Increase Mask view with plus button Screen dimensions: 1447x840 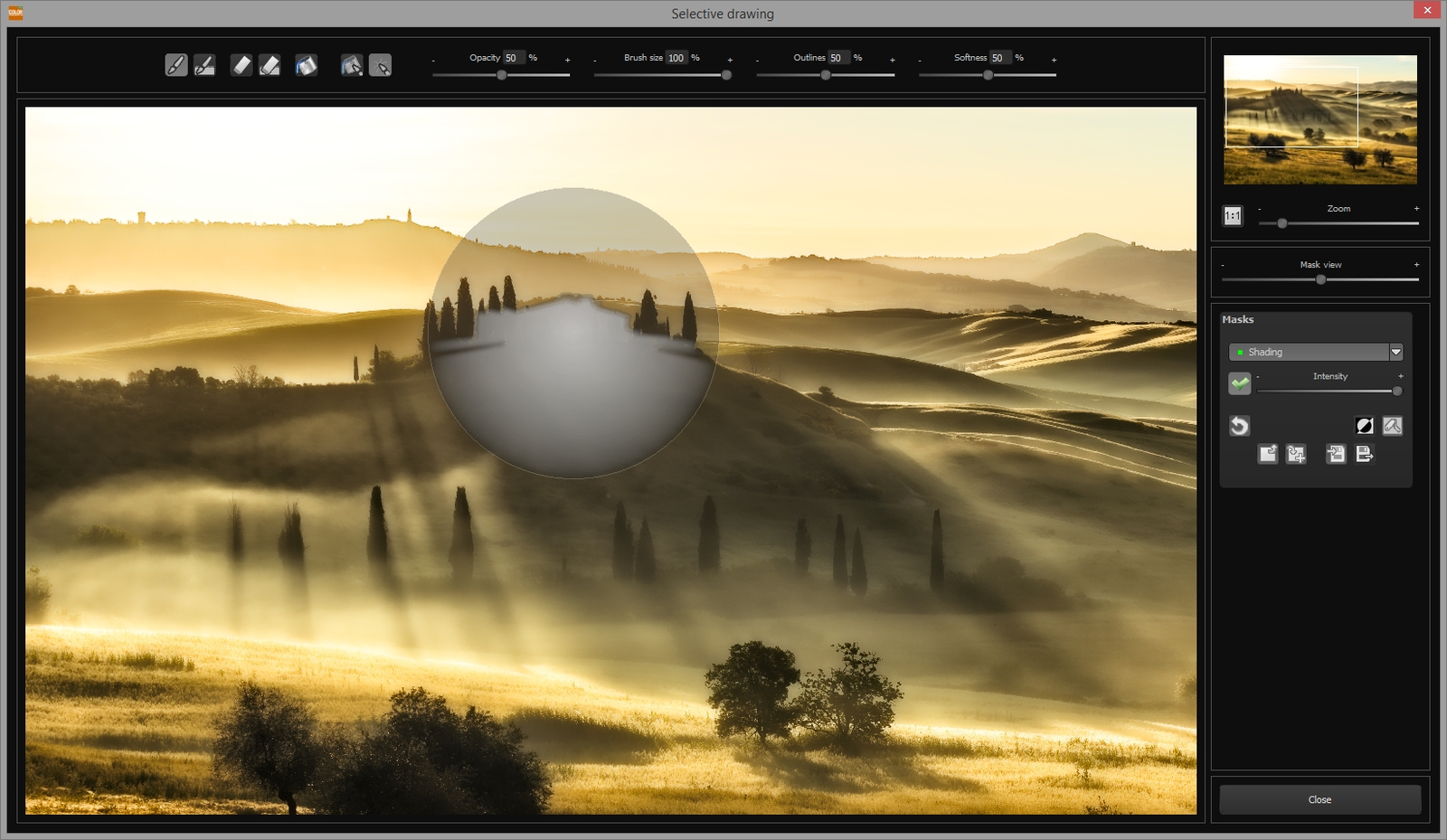click(x=1416, y=265)
